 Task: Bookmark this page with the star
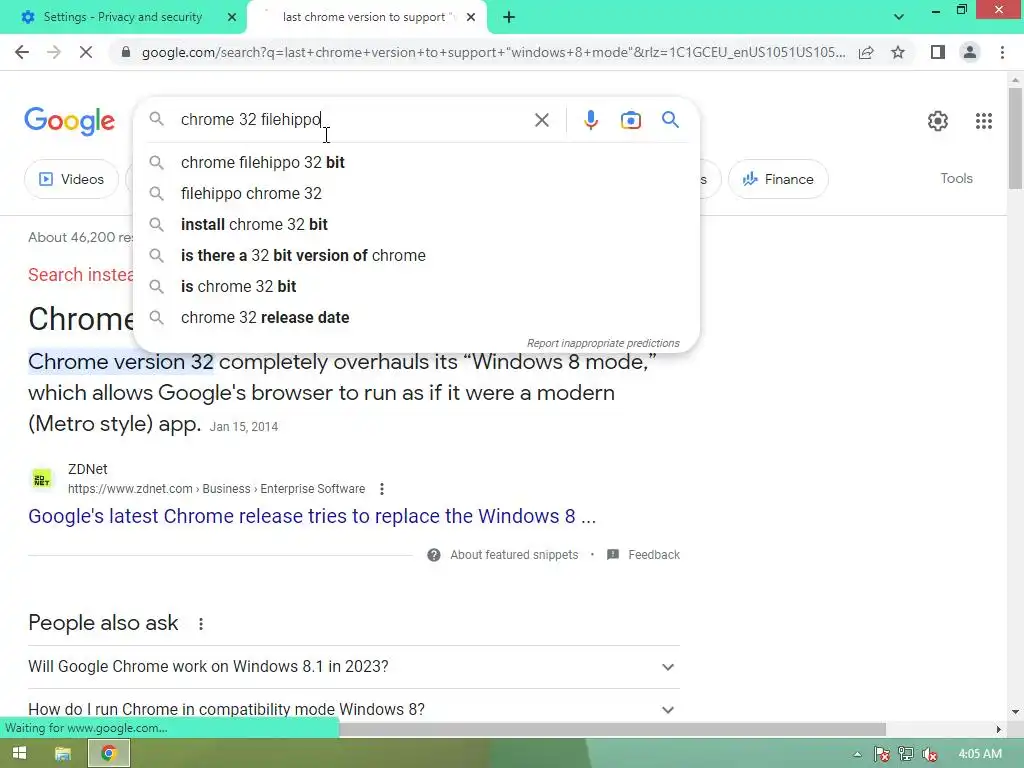pos(898,52)
